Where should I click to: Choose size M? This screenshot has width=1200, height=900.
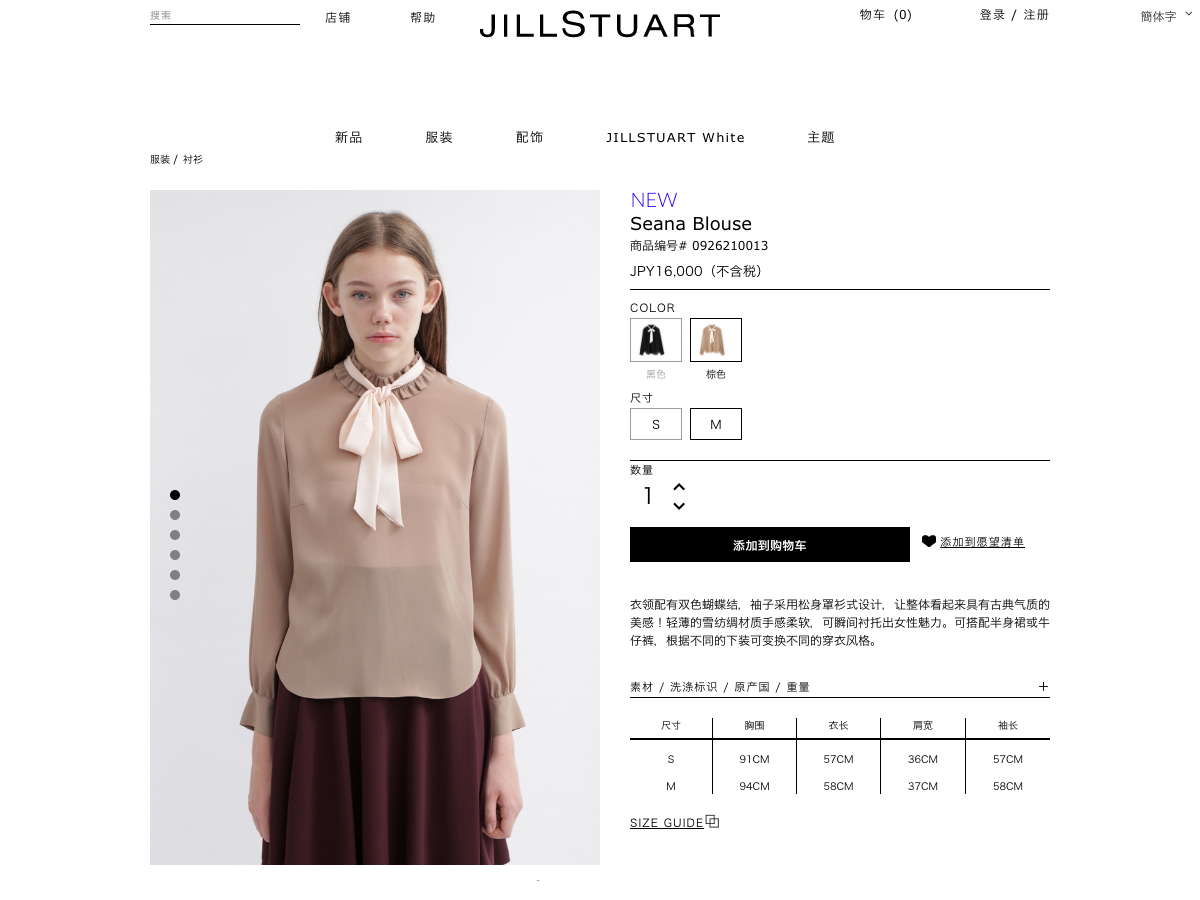tap(716, 424)
